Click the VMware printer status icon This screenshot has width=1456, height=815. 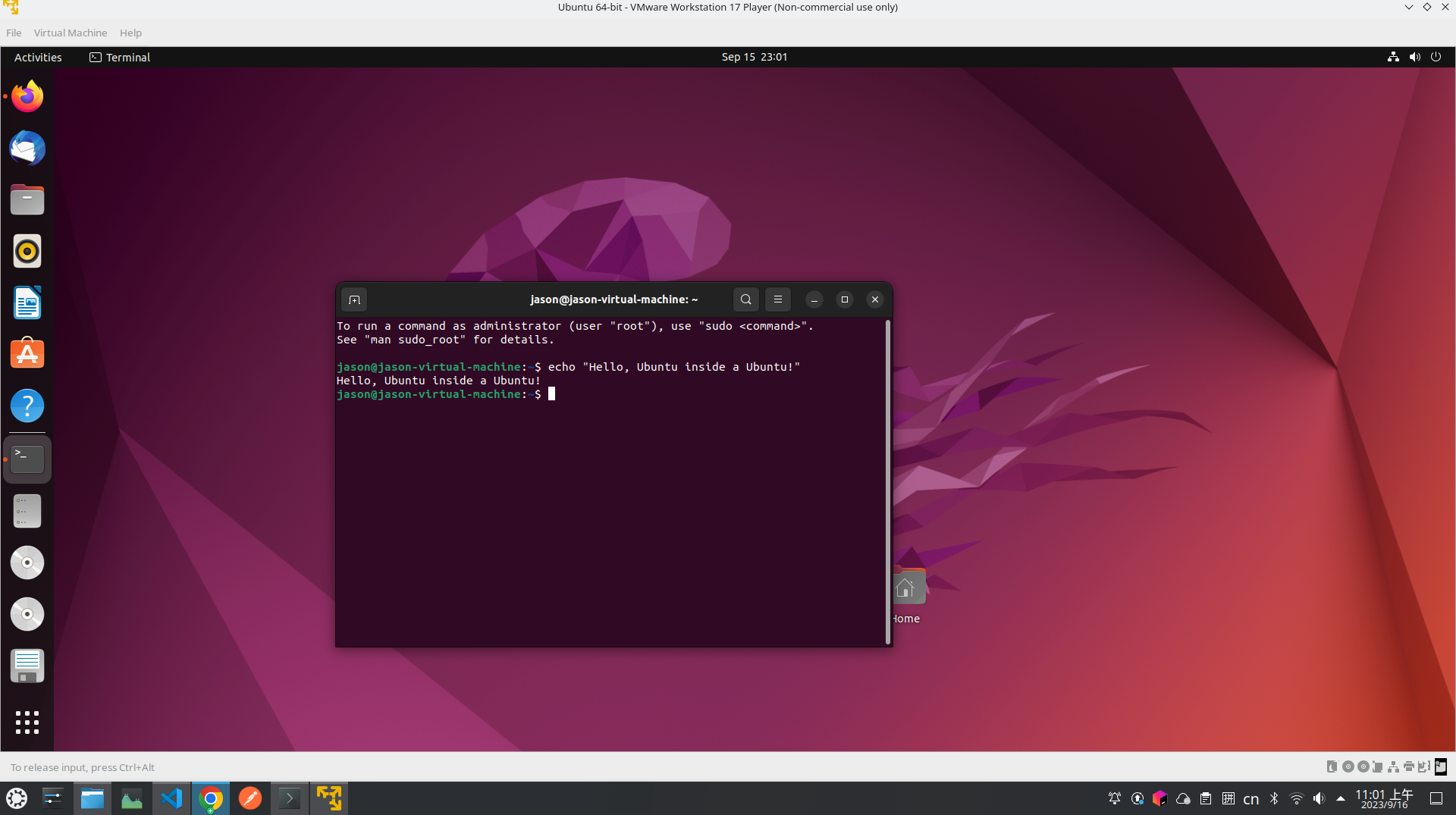tap(1408, 766)
